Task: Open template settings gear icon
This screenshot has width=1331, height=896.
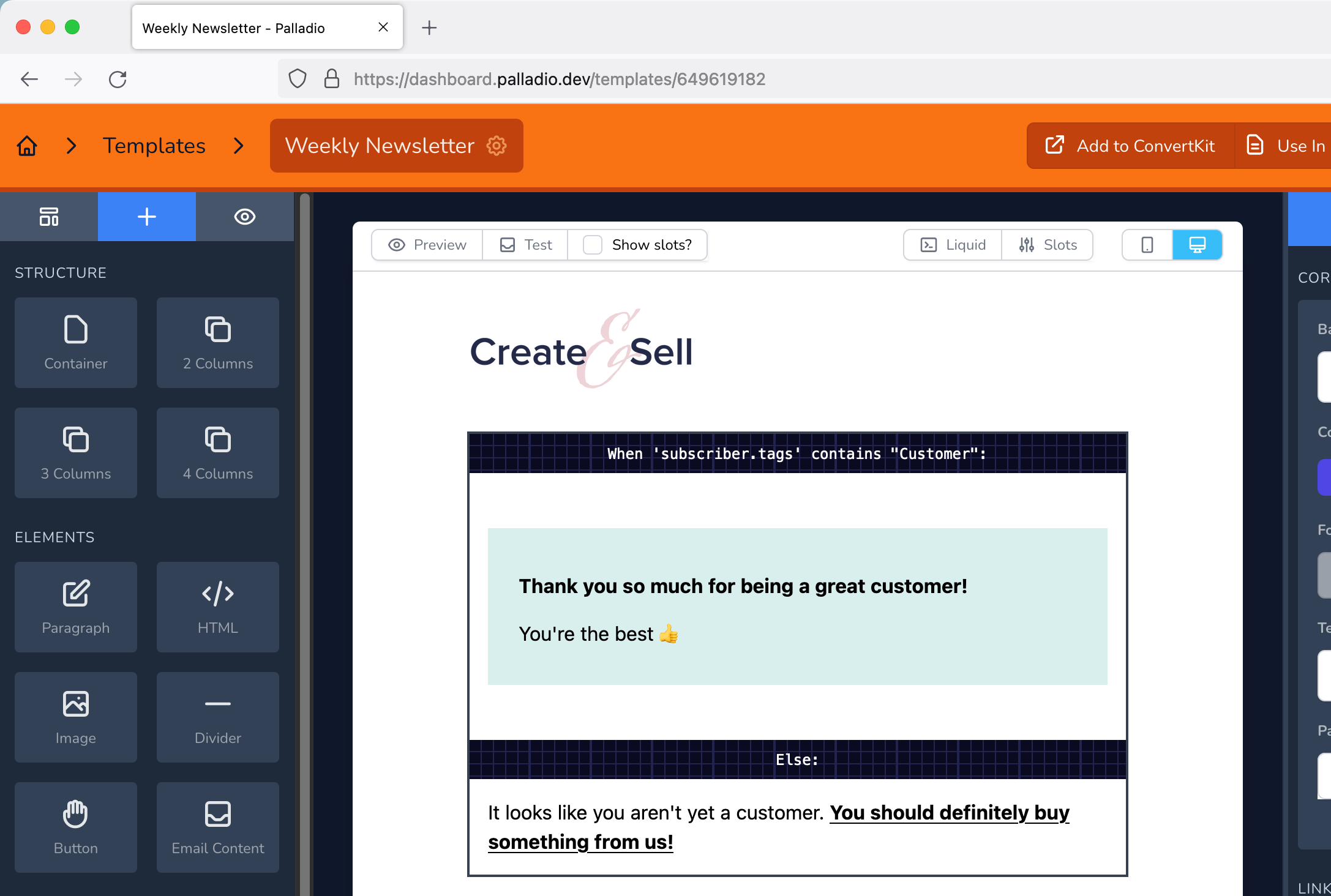Action: pos(497,146)
